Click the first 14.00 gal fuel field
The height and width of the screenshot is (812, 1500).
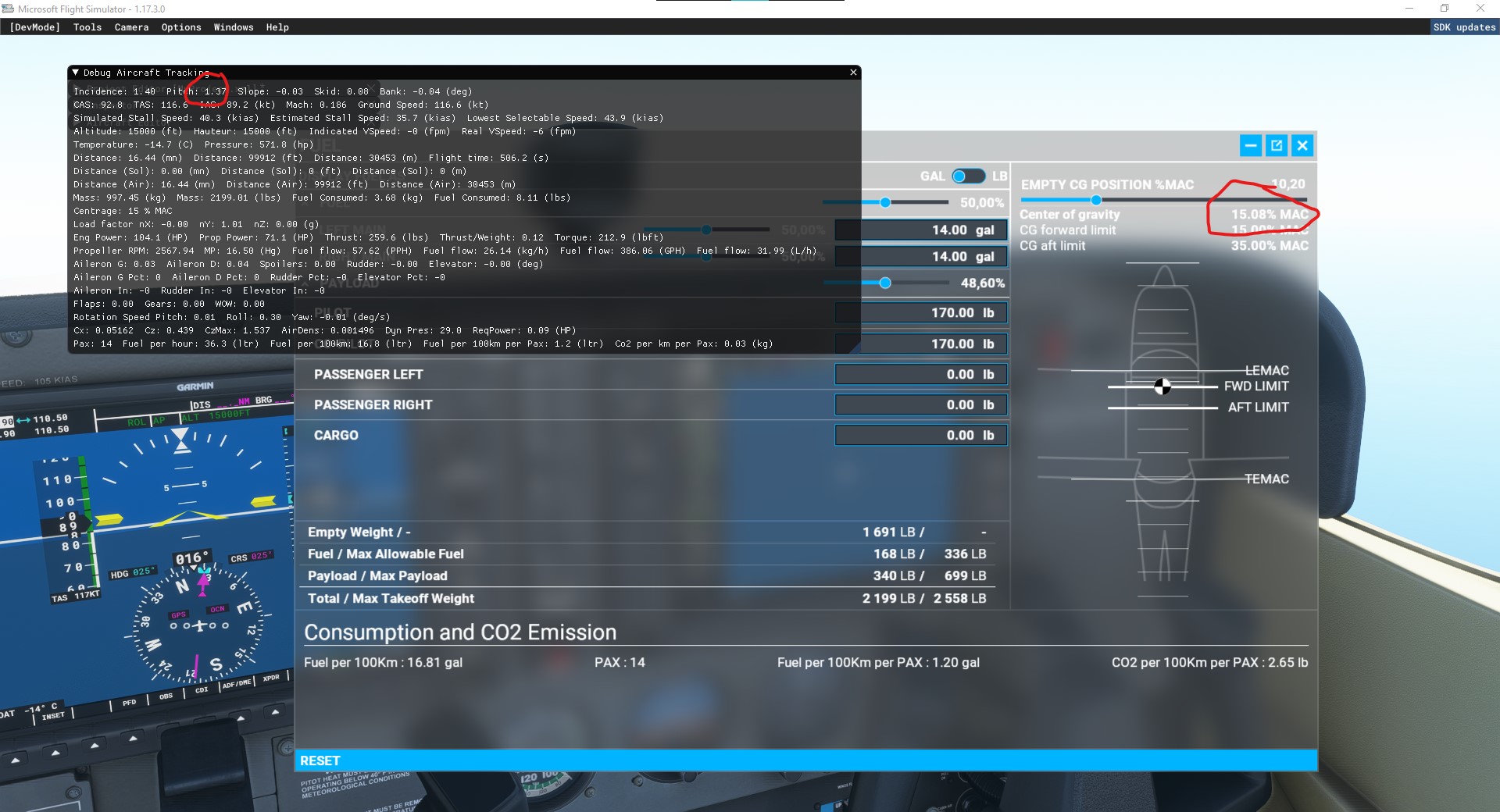[x=921, y=230]
